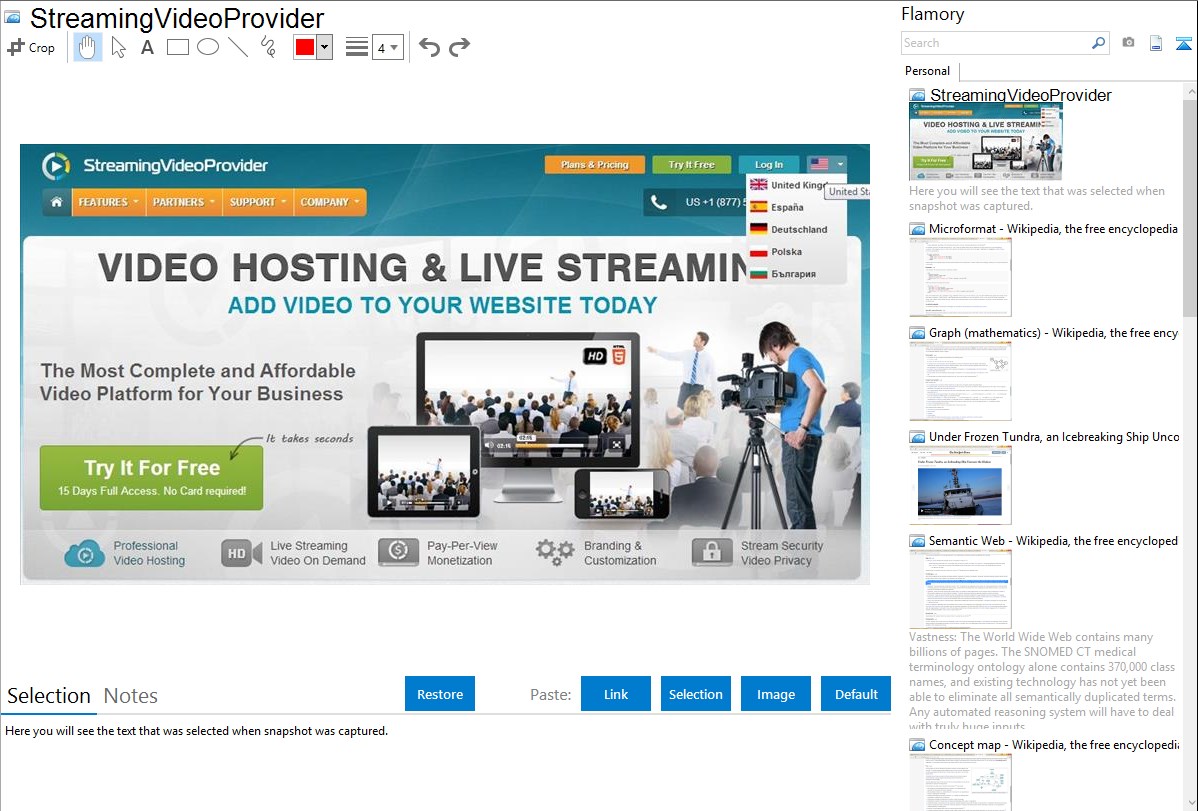Click the search magnifier icon

1099,43
